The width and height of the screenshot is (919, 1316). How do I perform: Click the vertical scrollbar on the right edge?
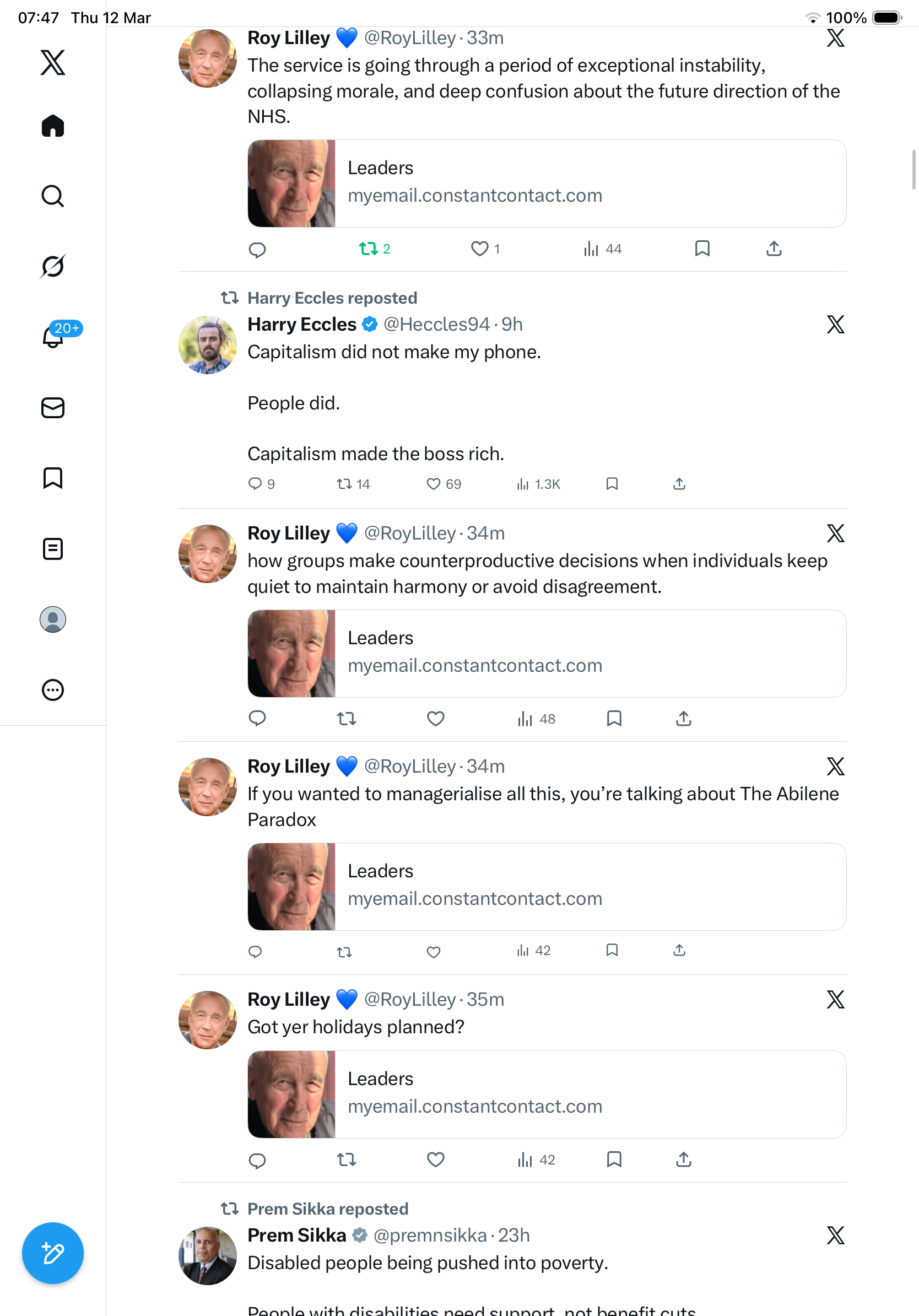tap(914, 169)
